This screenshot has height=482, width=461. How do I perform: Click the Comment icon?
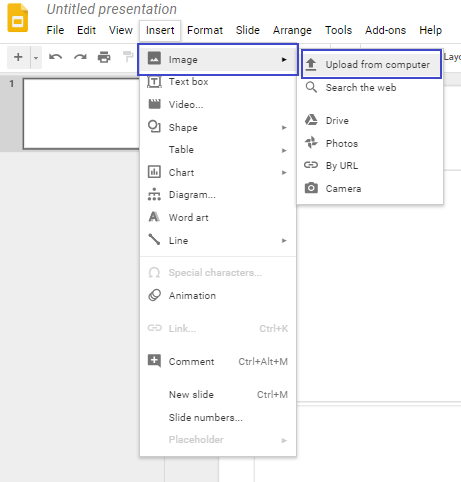[x=154, y=361]
